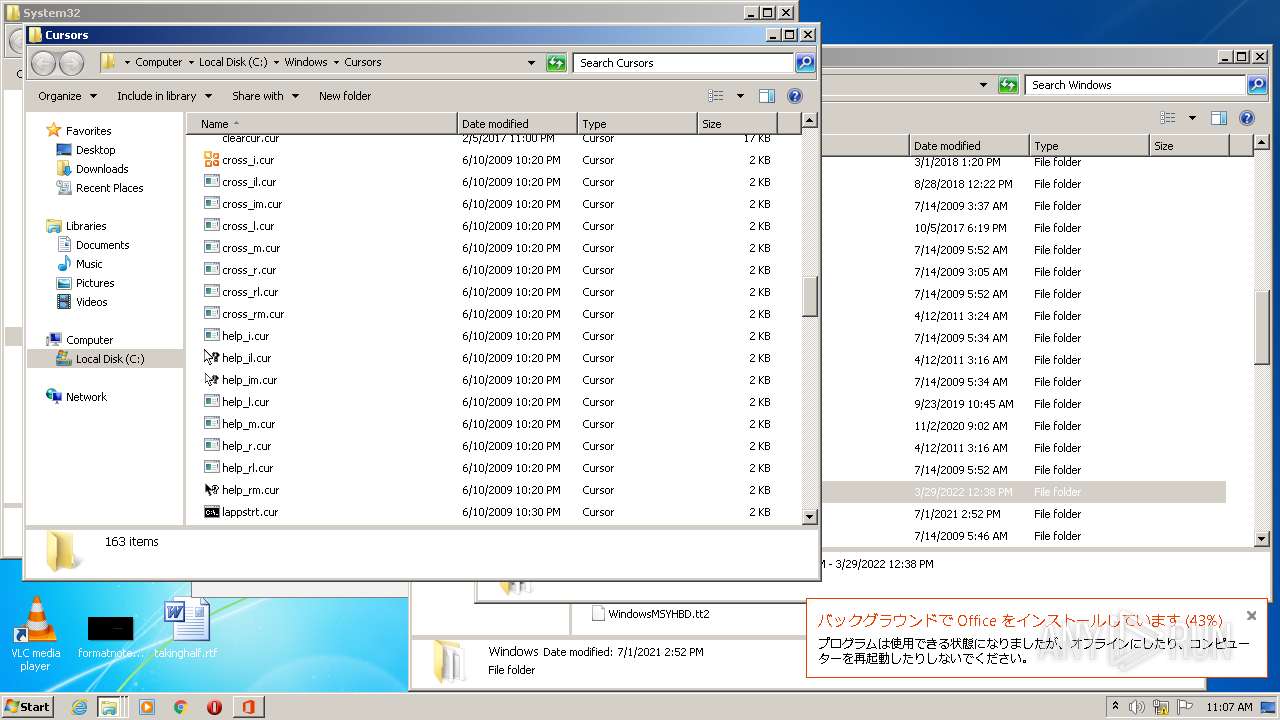1280x720 pixels.
Task: Click New folder button
Action: tap(345, 96)
